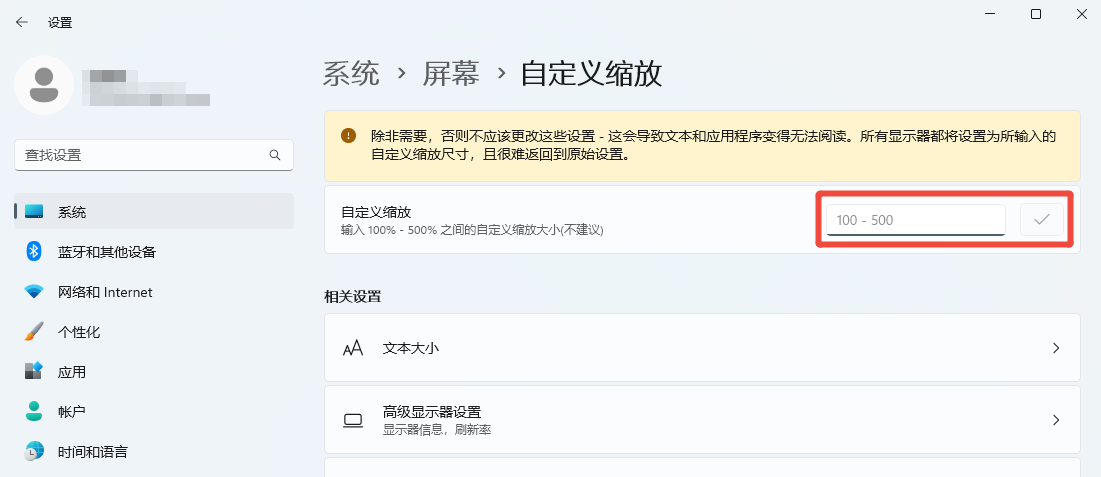
Task: Click the 100 - 500 scaling input field
Action: point(914,220)
